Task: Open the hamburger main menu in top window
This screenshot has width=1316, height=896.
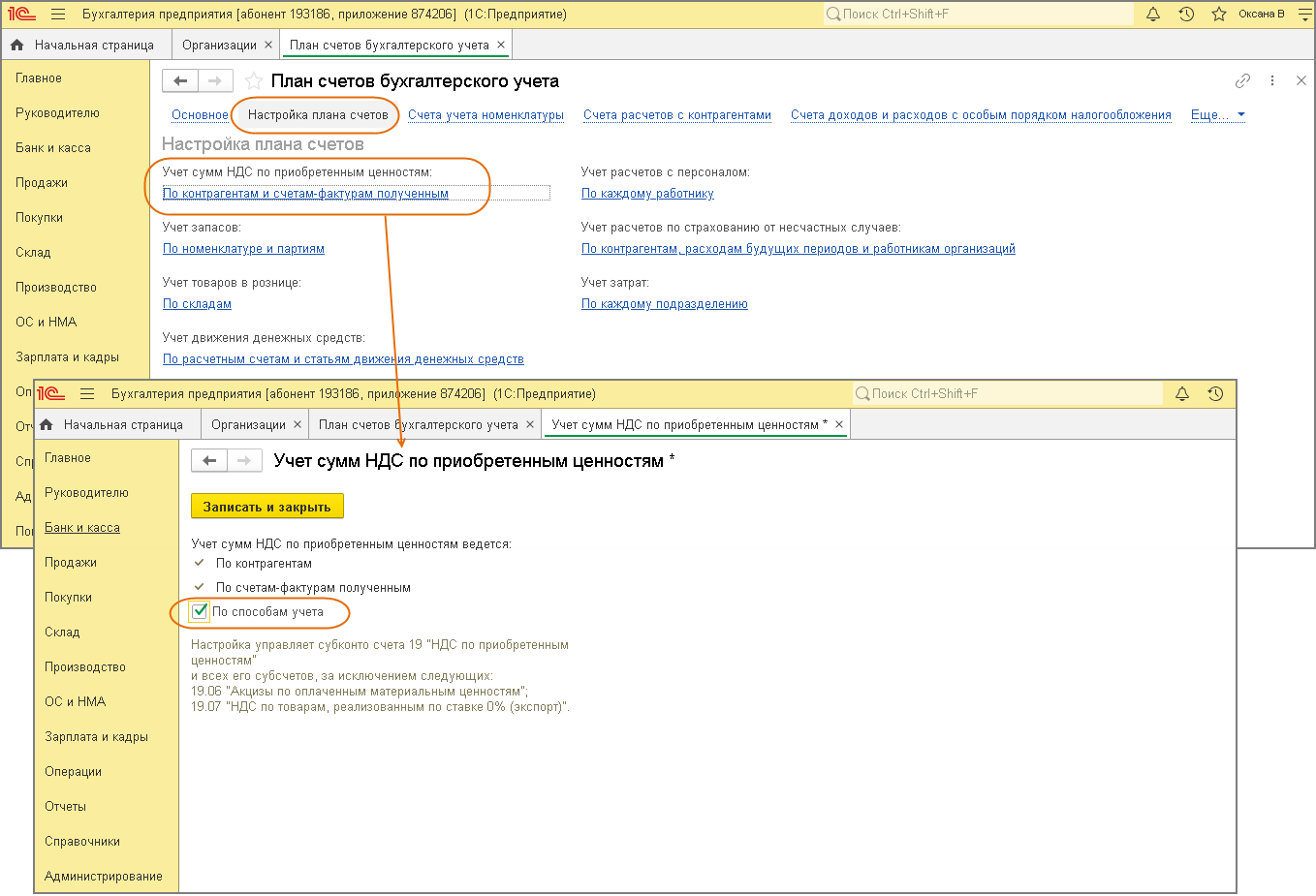Action: (x=58, y=15)
